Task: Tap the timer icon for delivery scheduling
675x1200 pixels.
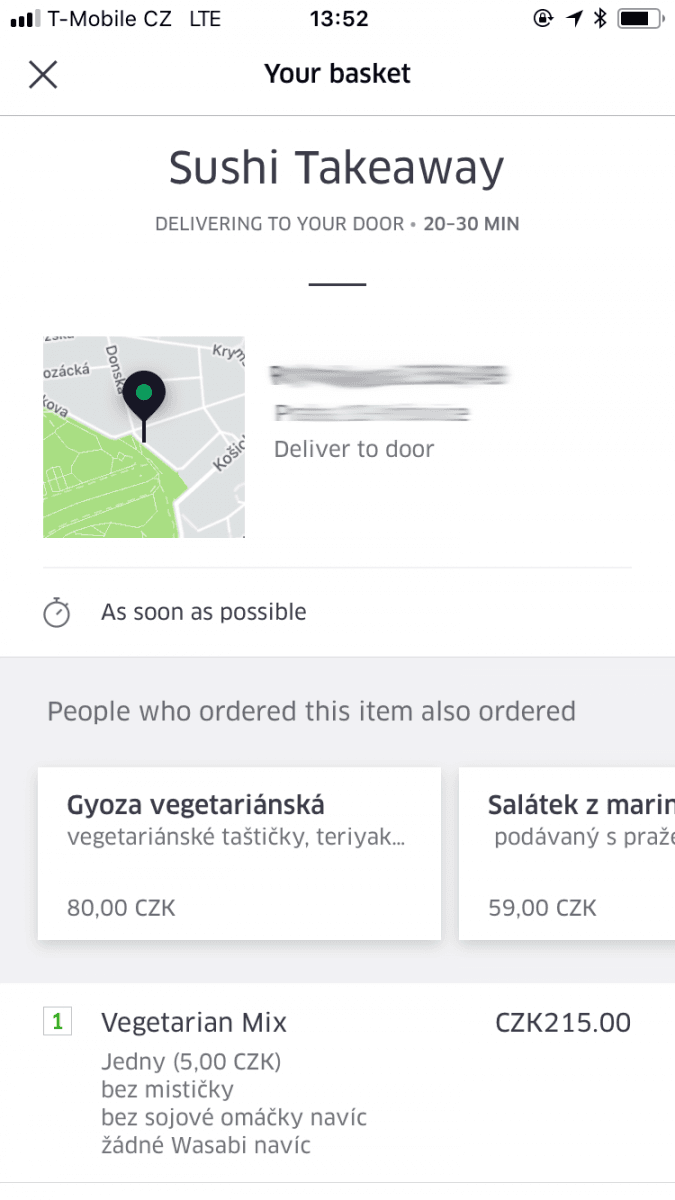Action: pos(57,611)
